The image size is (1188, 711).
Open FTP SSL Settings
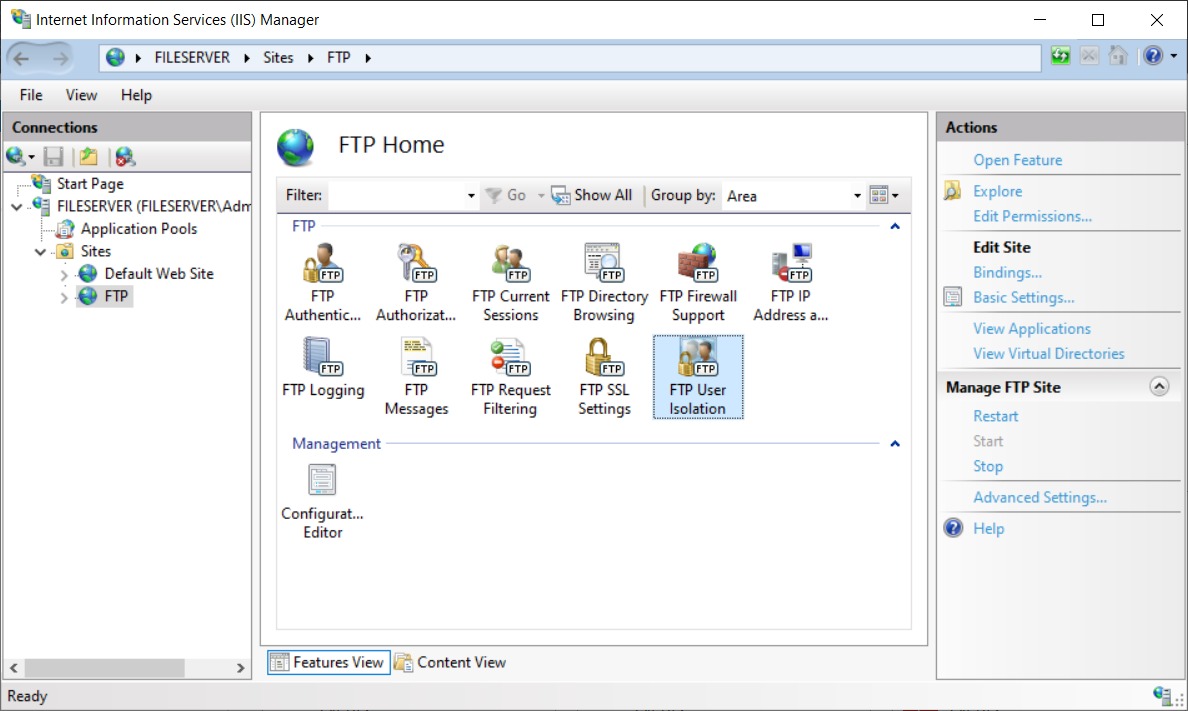click(604, 376)
